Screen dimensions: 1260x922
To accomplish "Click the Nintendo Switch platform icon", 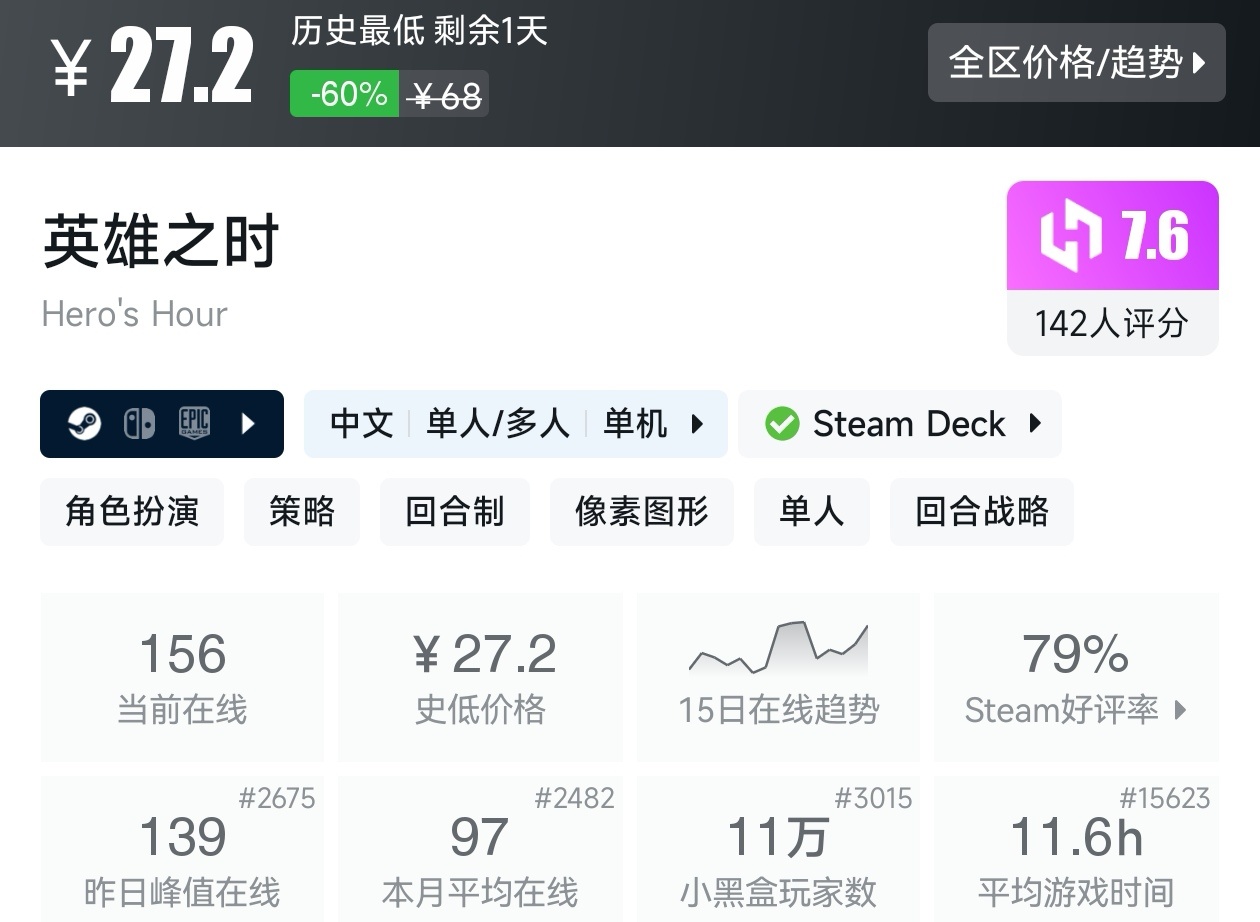I will tap(139, 424).
